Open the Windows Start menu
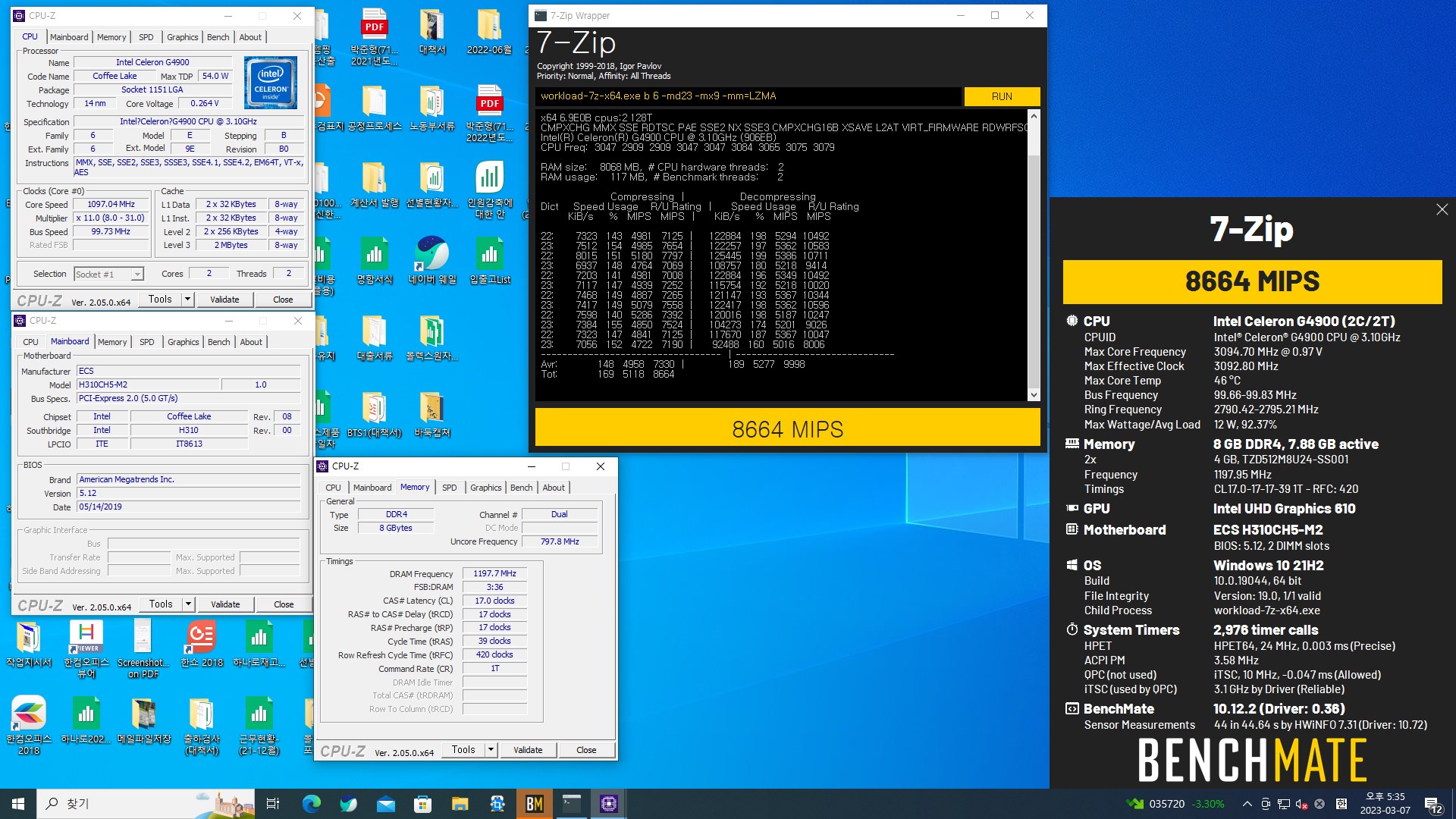This screenshot has height=819, width=1456. click(18, 804)
